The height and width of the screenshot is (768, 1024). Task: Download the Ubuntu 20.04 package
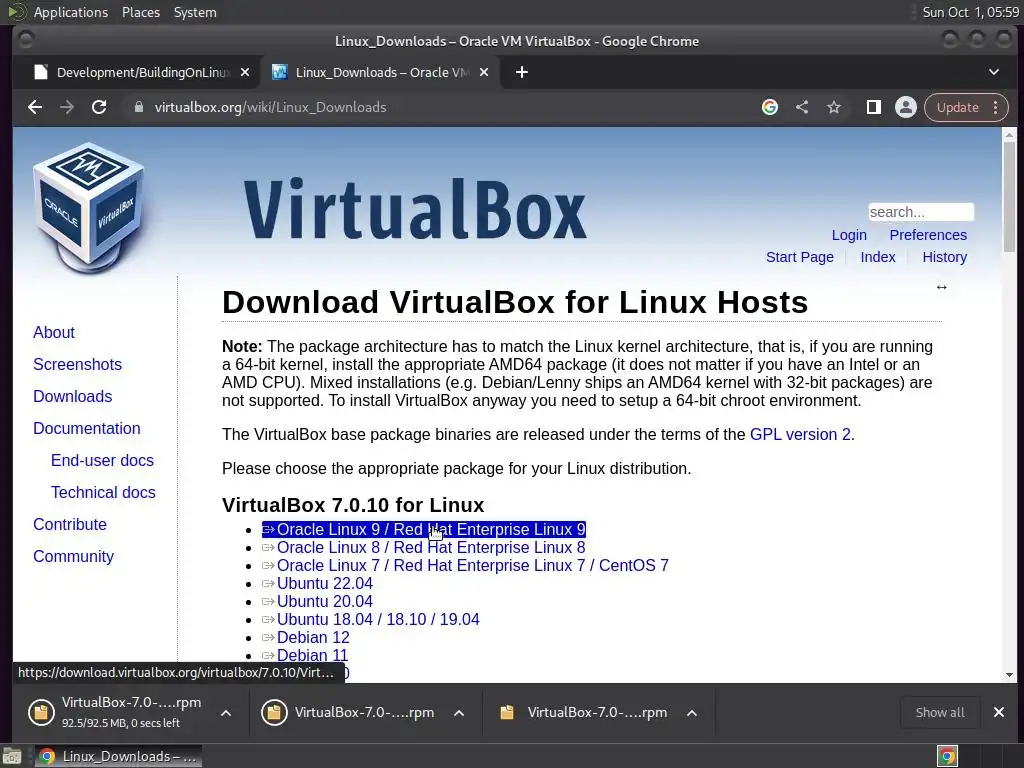317,601
